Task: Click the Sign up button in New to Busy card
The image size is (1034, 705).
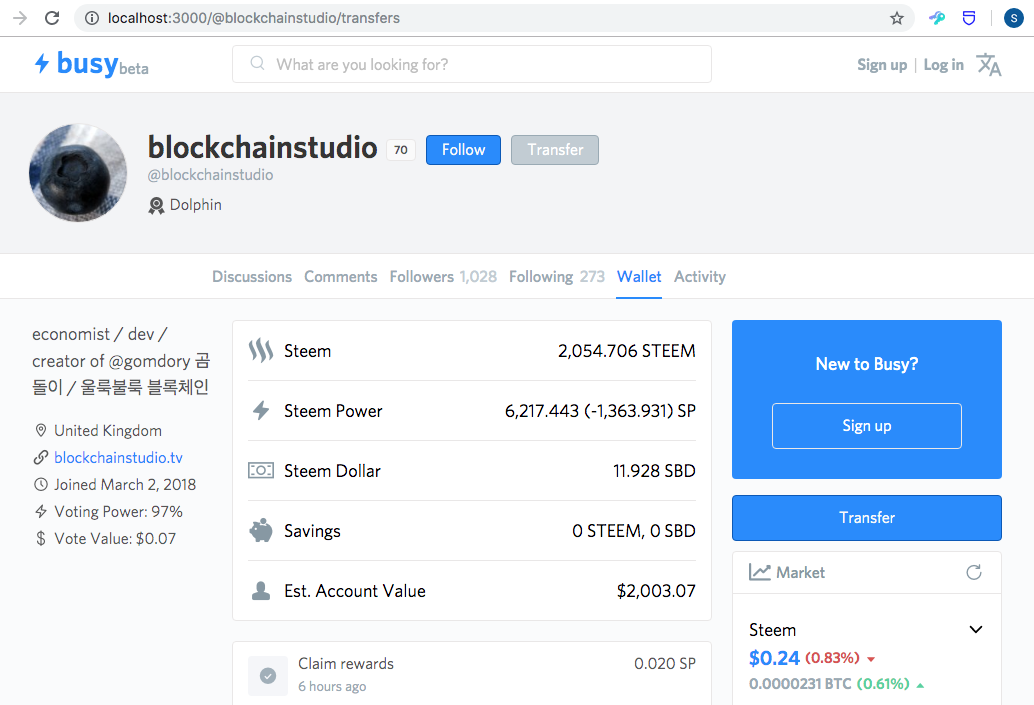Action: pos(867,426)
